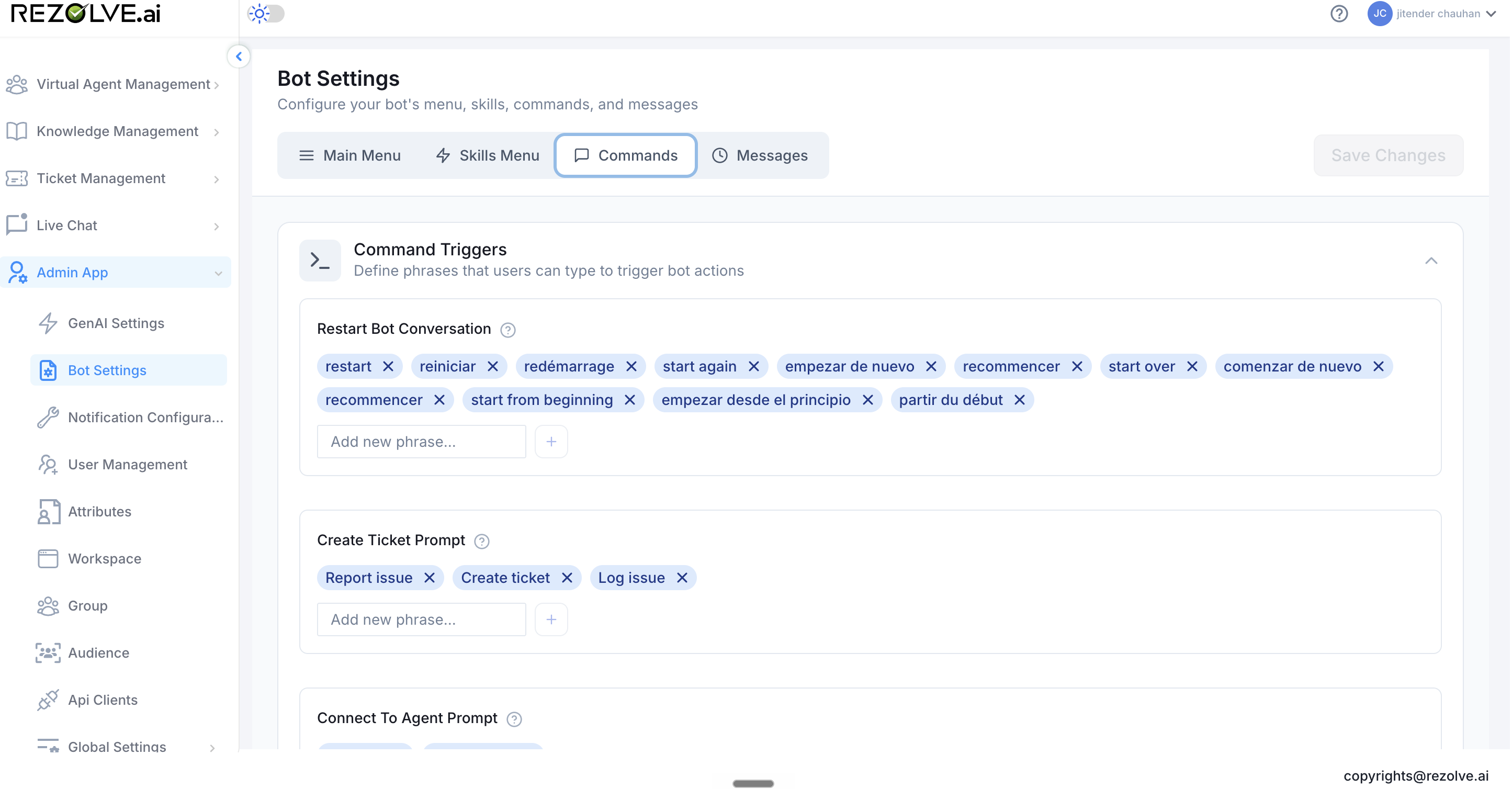This screenshot has width=1512, height=789.
Task: Focus Create Ticket Add new phrase field
Action: coord(422,619)
